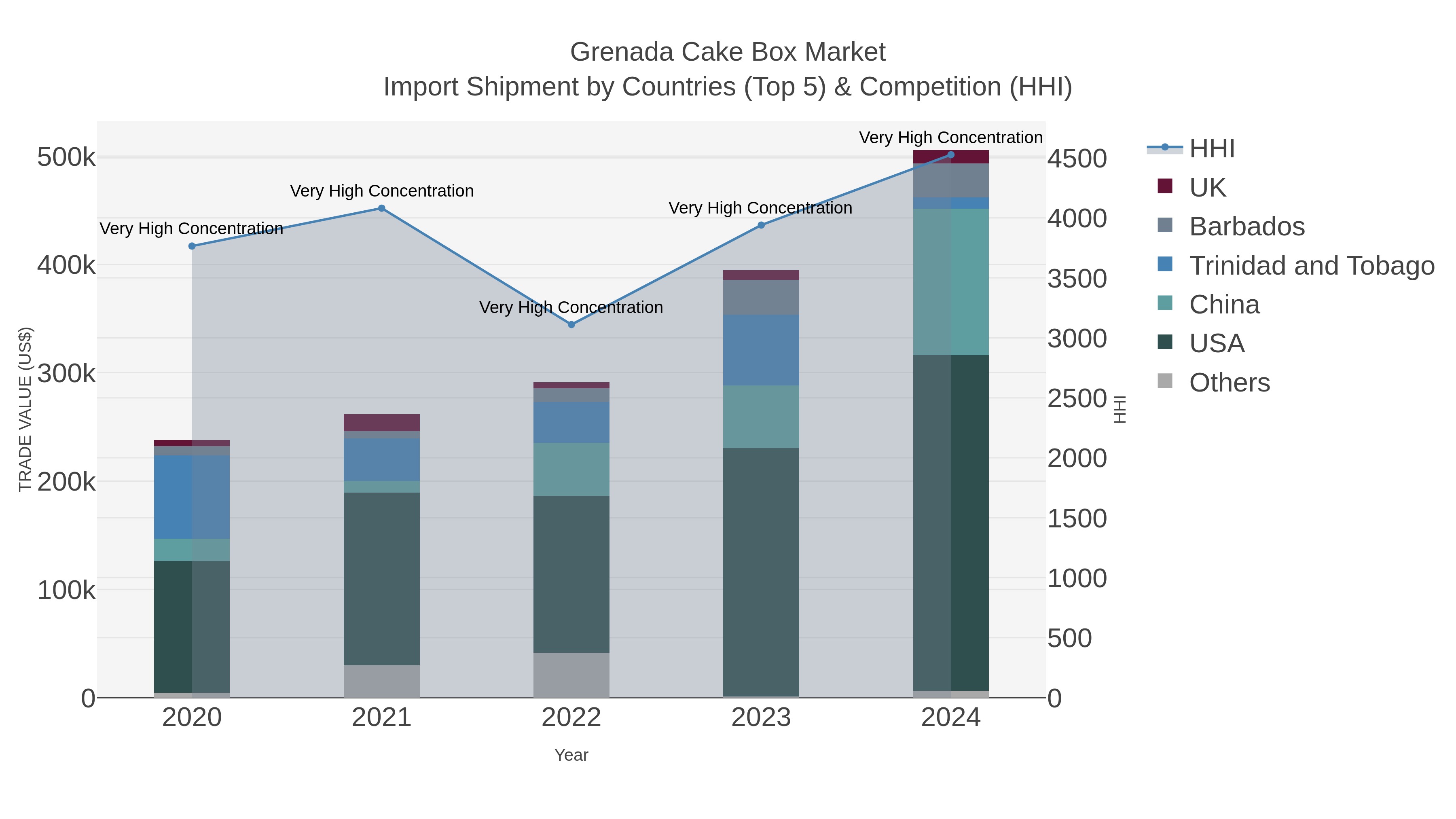Click the UK bar segment for 2021

tap(381, 423)
